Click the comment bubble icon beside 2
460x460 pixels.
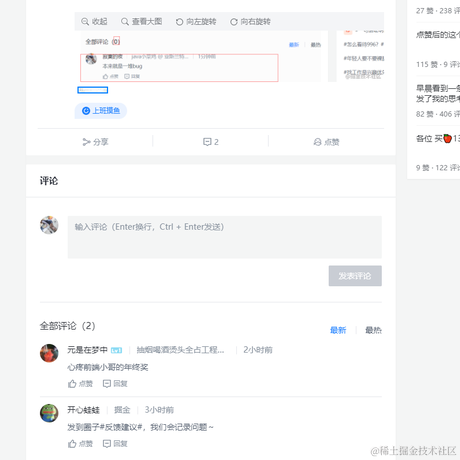click(207, 142)
